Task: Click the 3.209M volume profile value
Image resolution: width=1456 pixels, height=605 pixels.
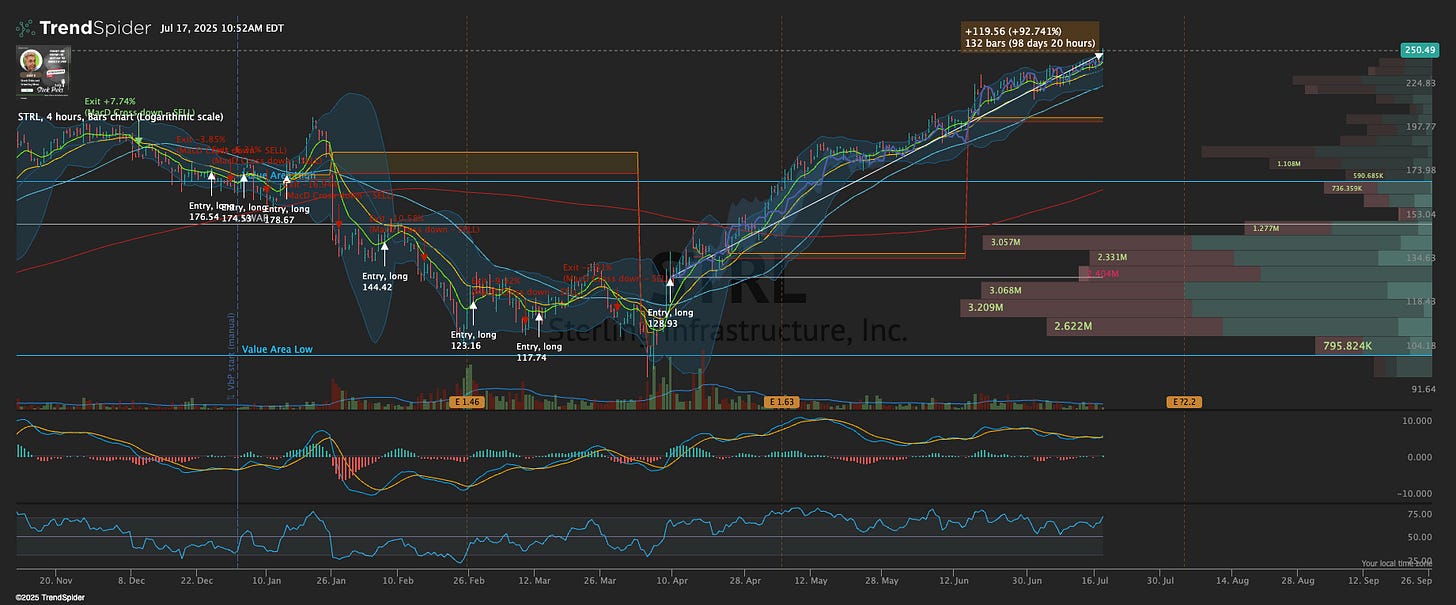Action: 985,307
